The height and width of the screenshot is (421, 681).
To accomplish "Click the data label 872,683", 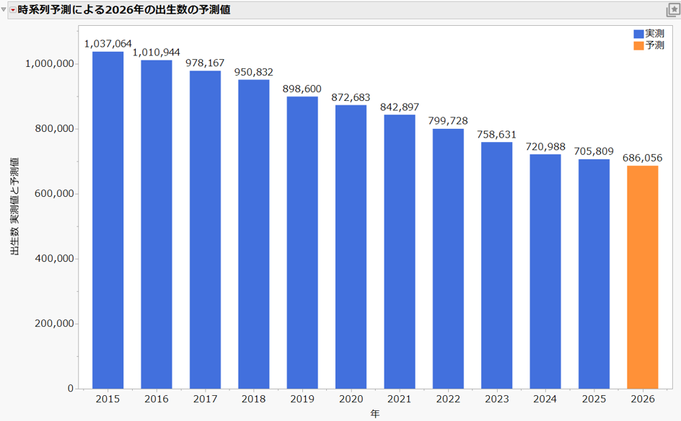I will pyautogui.click(x=351, y=97).
